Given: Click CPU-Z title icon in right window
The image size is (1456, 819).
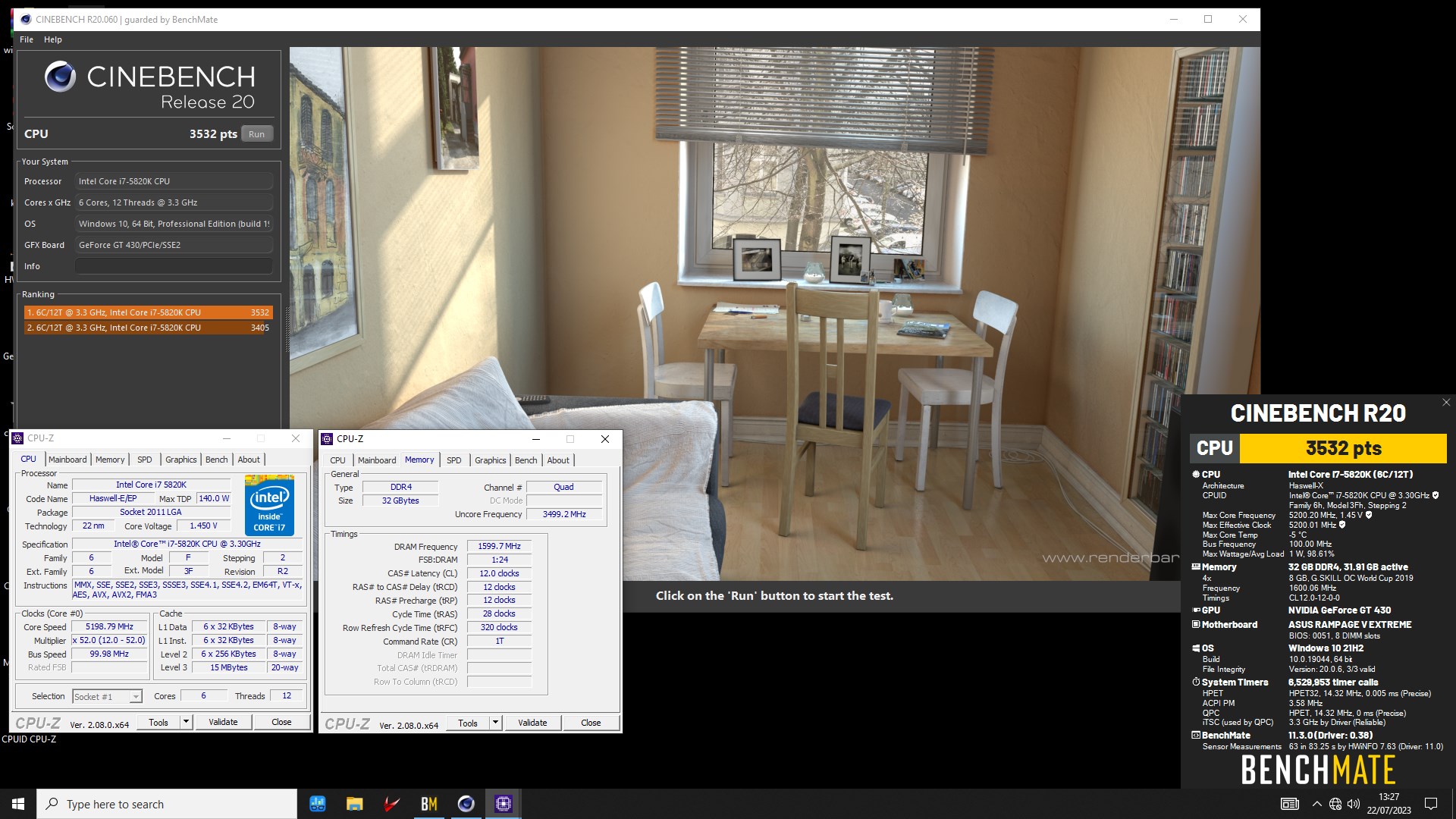Looking at the screenshot, I should (328, 439).
